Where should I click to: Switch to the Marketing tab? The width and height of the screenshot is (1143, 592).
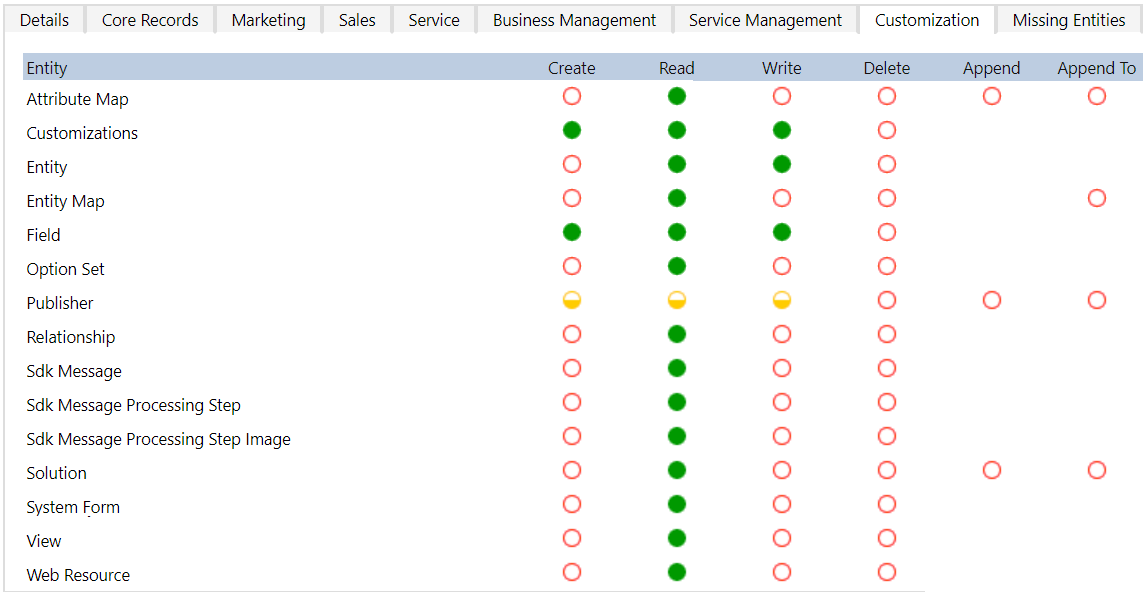[x=268, y=19]
